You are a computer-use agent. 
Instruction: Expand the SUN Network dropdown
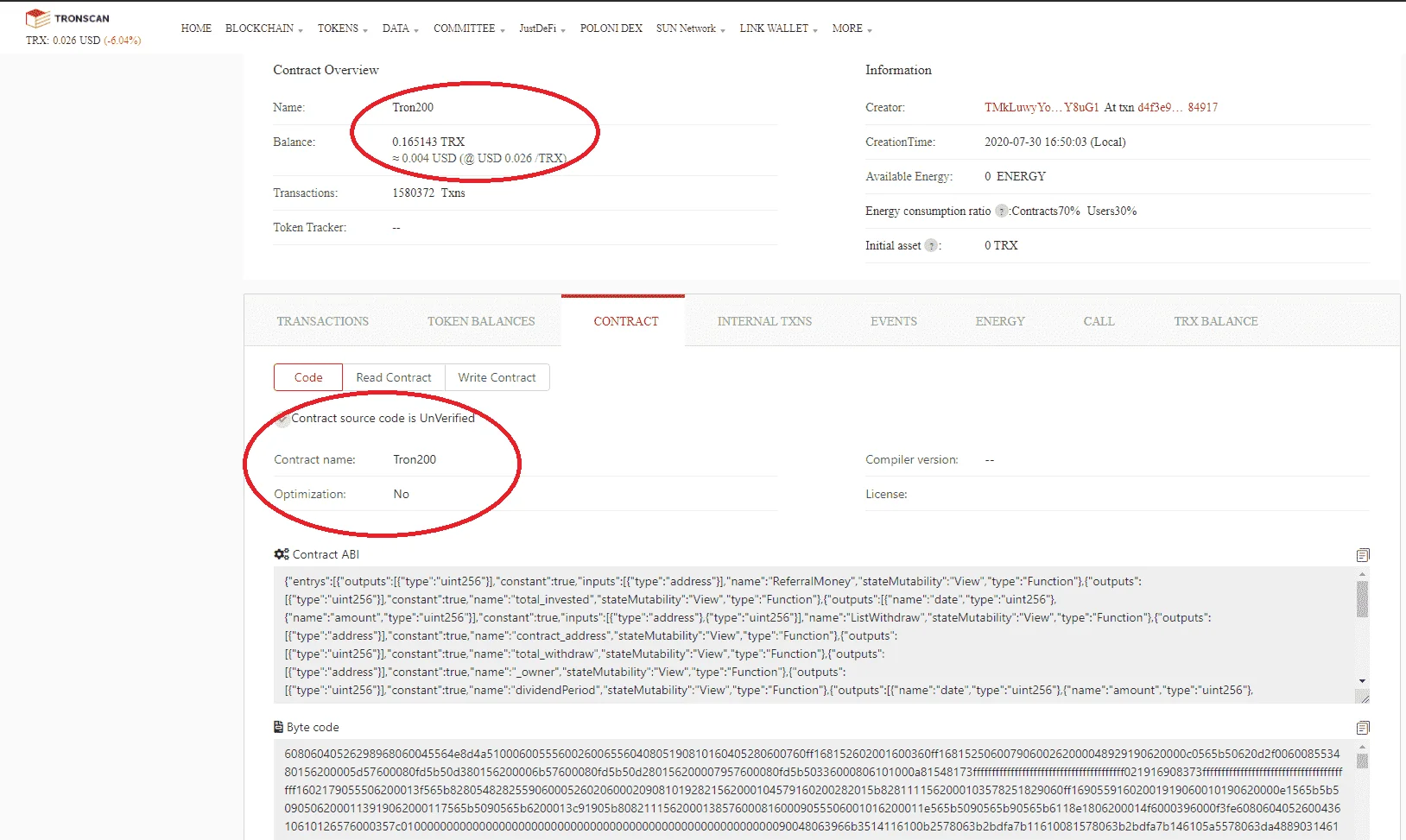point(691,28)
